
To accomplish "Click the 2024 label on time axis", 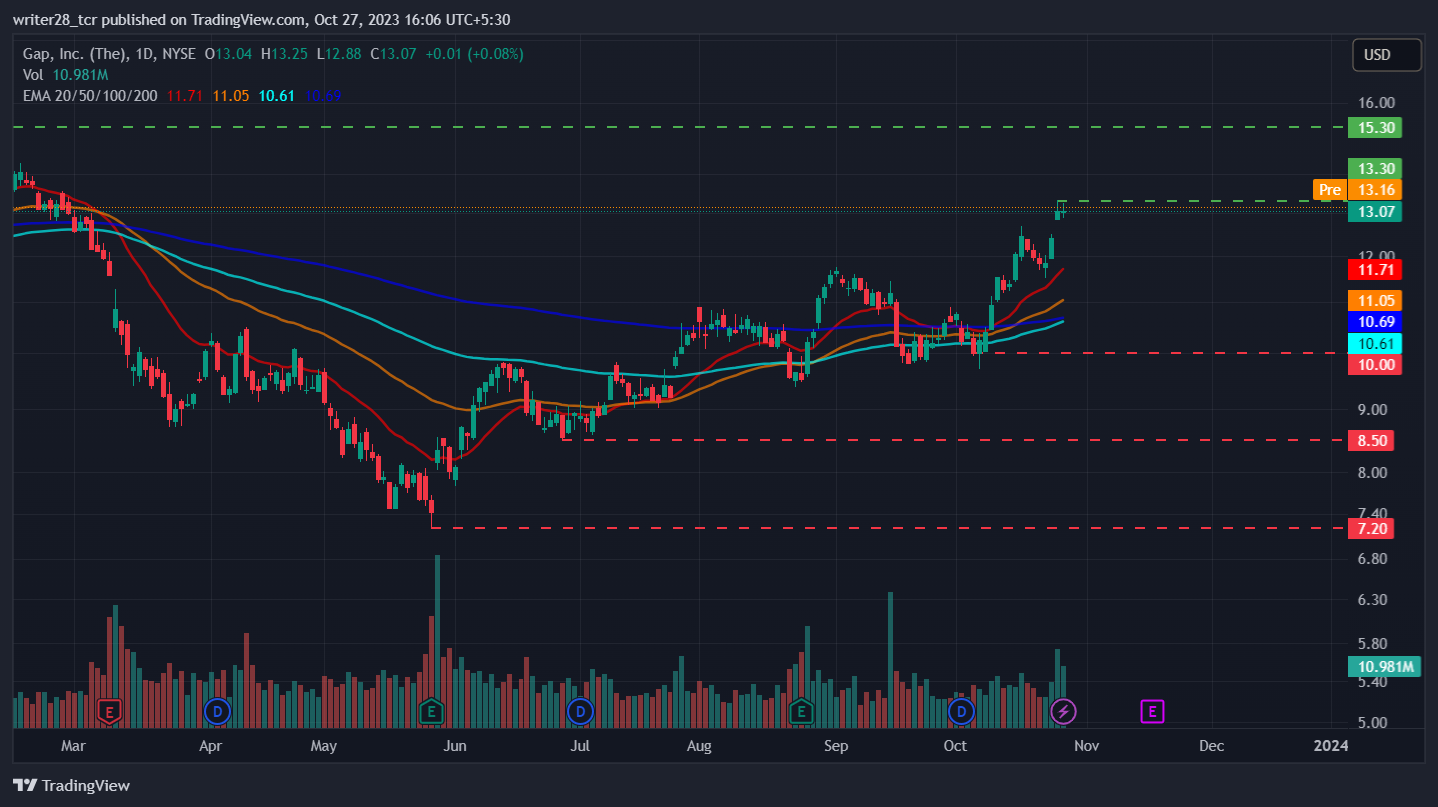I will (x=1331, y=746).
